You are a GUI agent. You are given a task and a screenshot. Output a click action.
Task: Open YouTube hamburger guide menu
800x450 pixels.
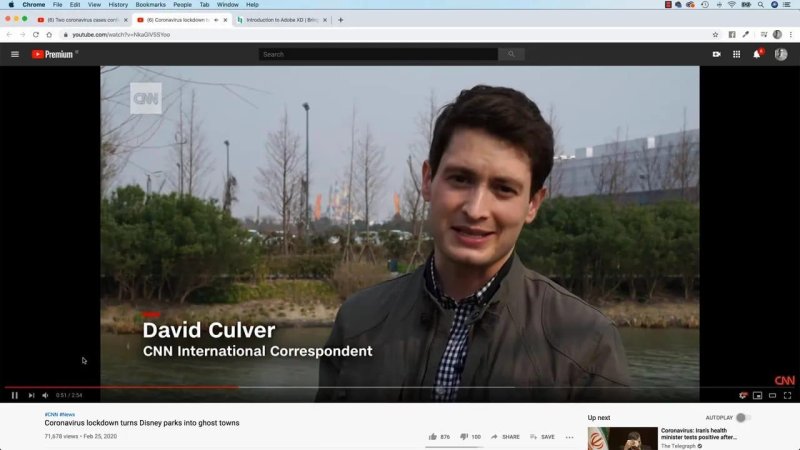tap(15, 54)
